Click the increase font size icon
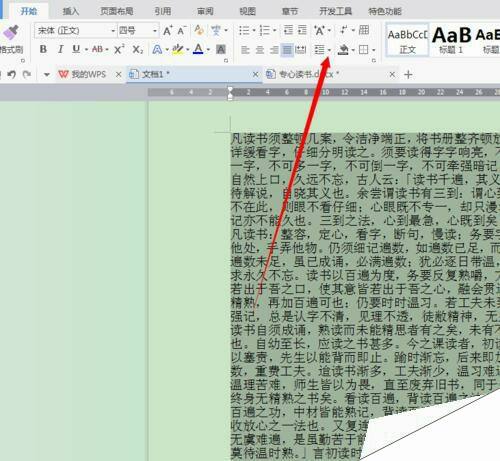 [x=168, y=31]
